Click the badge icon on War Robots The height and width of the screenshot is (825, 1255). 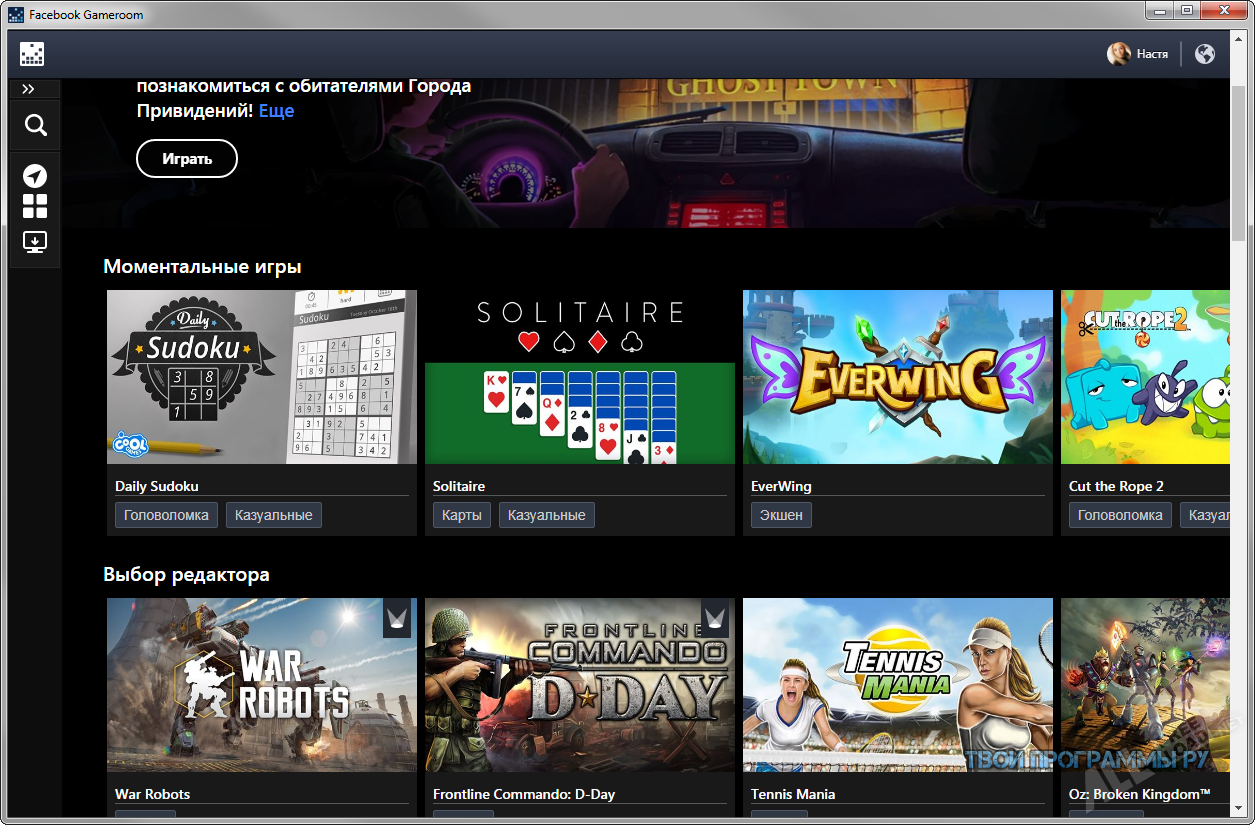399,619
